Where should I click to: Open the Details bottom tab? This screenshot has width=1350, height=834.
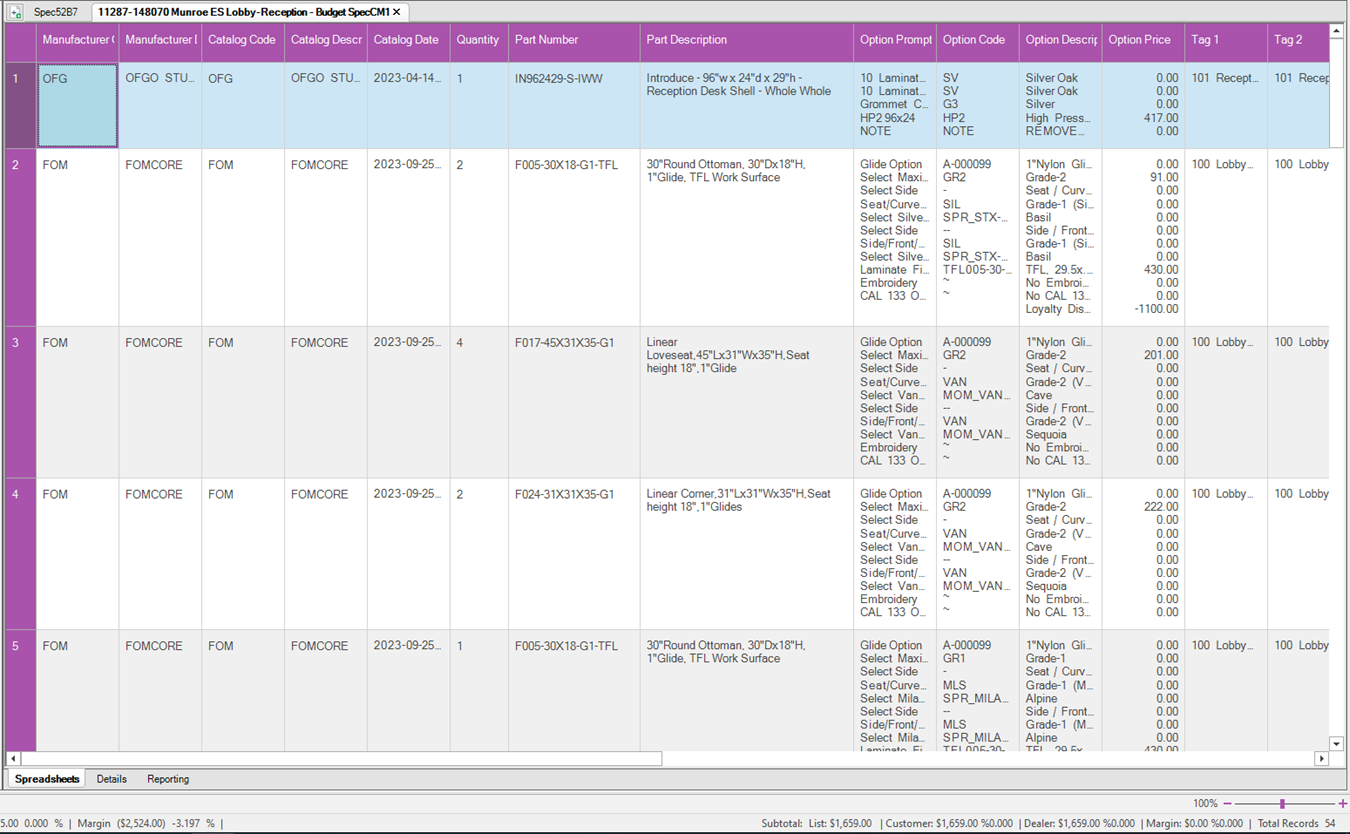(x=112, y=779)
